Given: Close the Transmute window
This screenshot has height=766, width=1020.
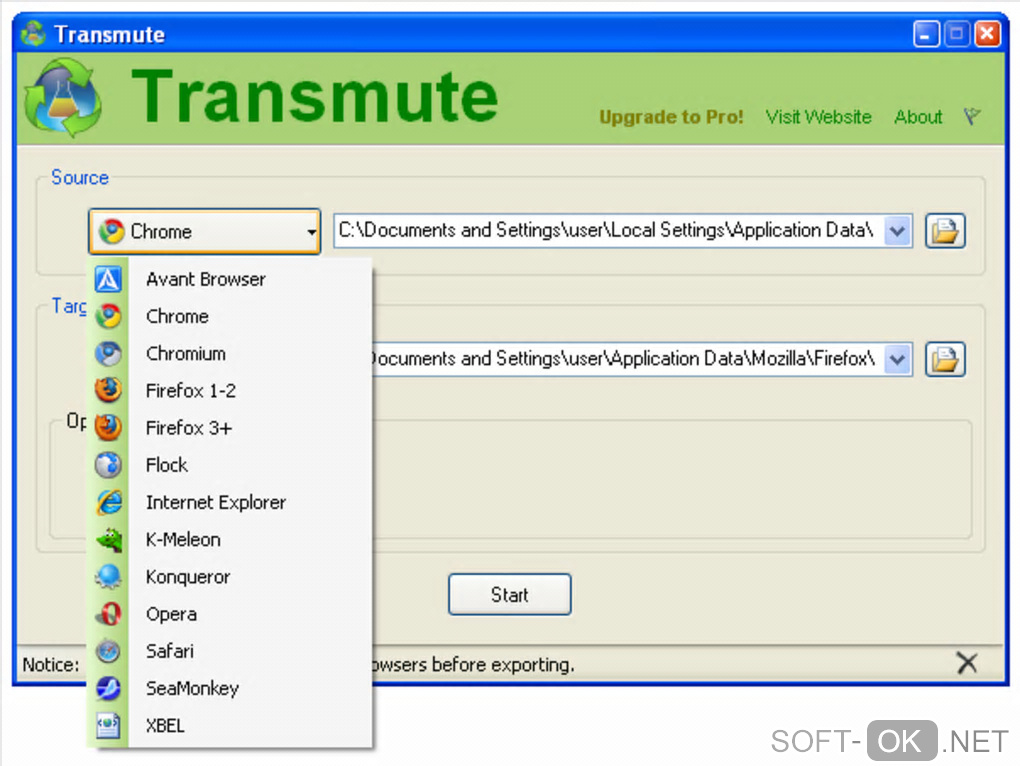Looking at the screenshot, I should (x=987, y=34).
